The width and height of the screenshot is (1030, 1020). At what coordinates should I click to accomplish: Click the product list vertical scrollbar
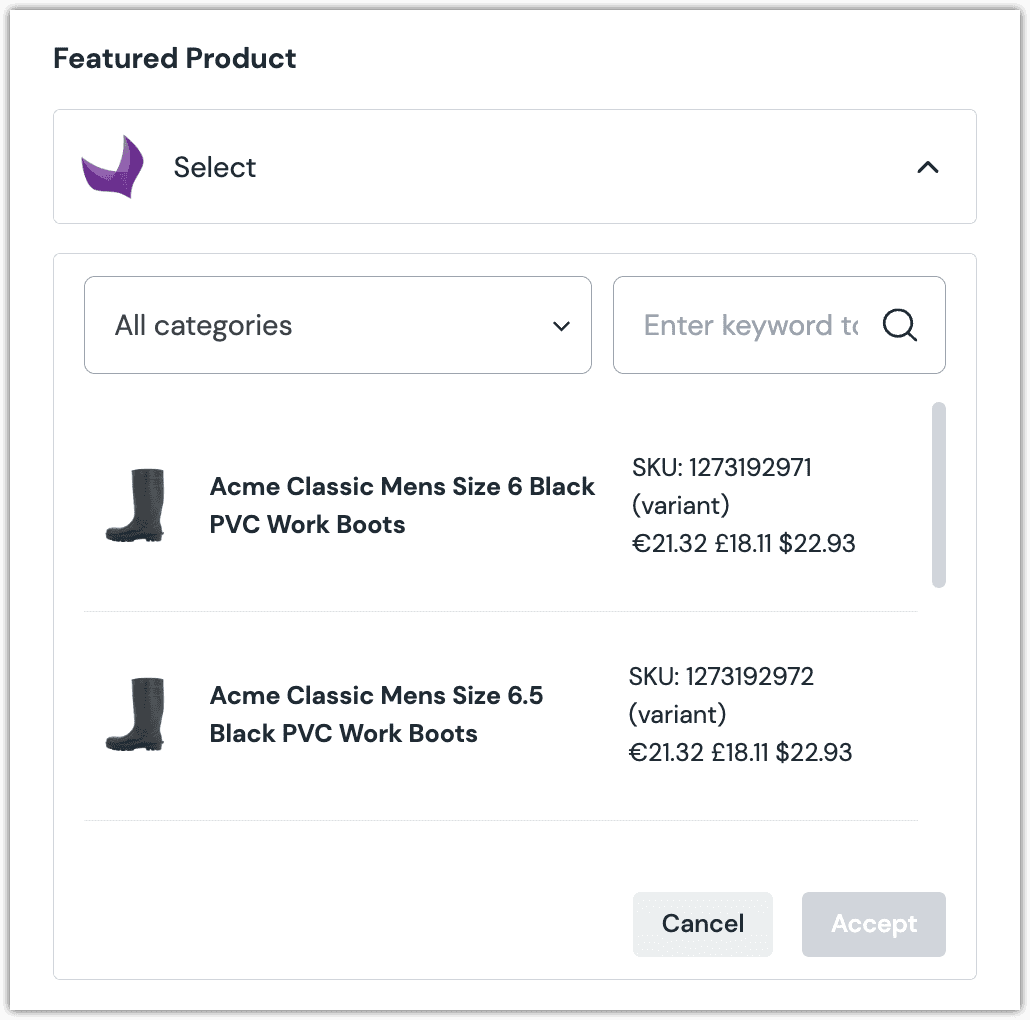pos(938,495)
